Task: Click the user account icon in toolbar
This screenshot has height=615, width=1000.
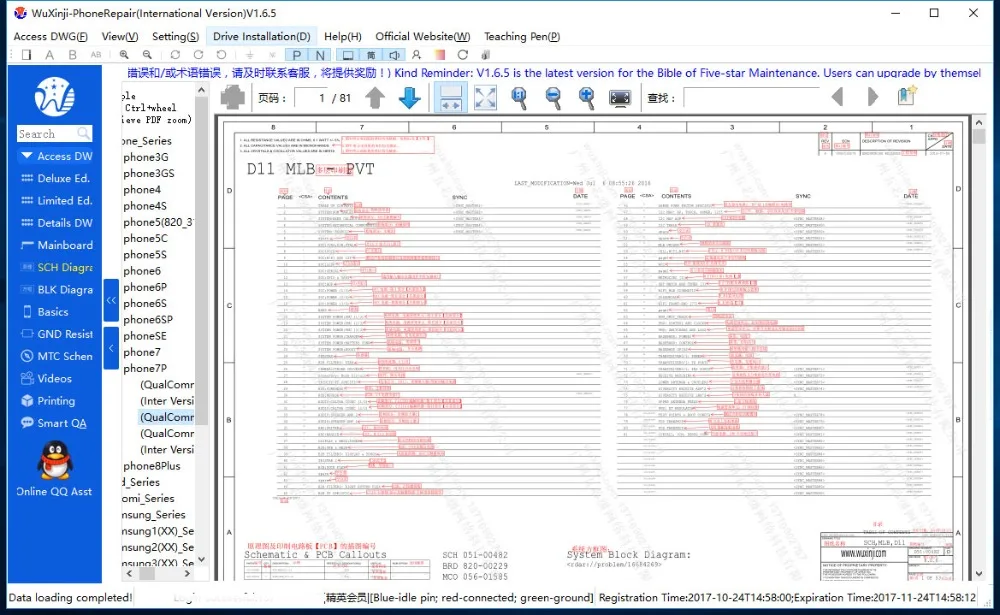Action: [416, 55]
